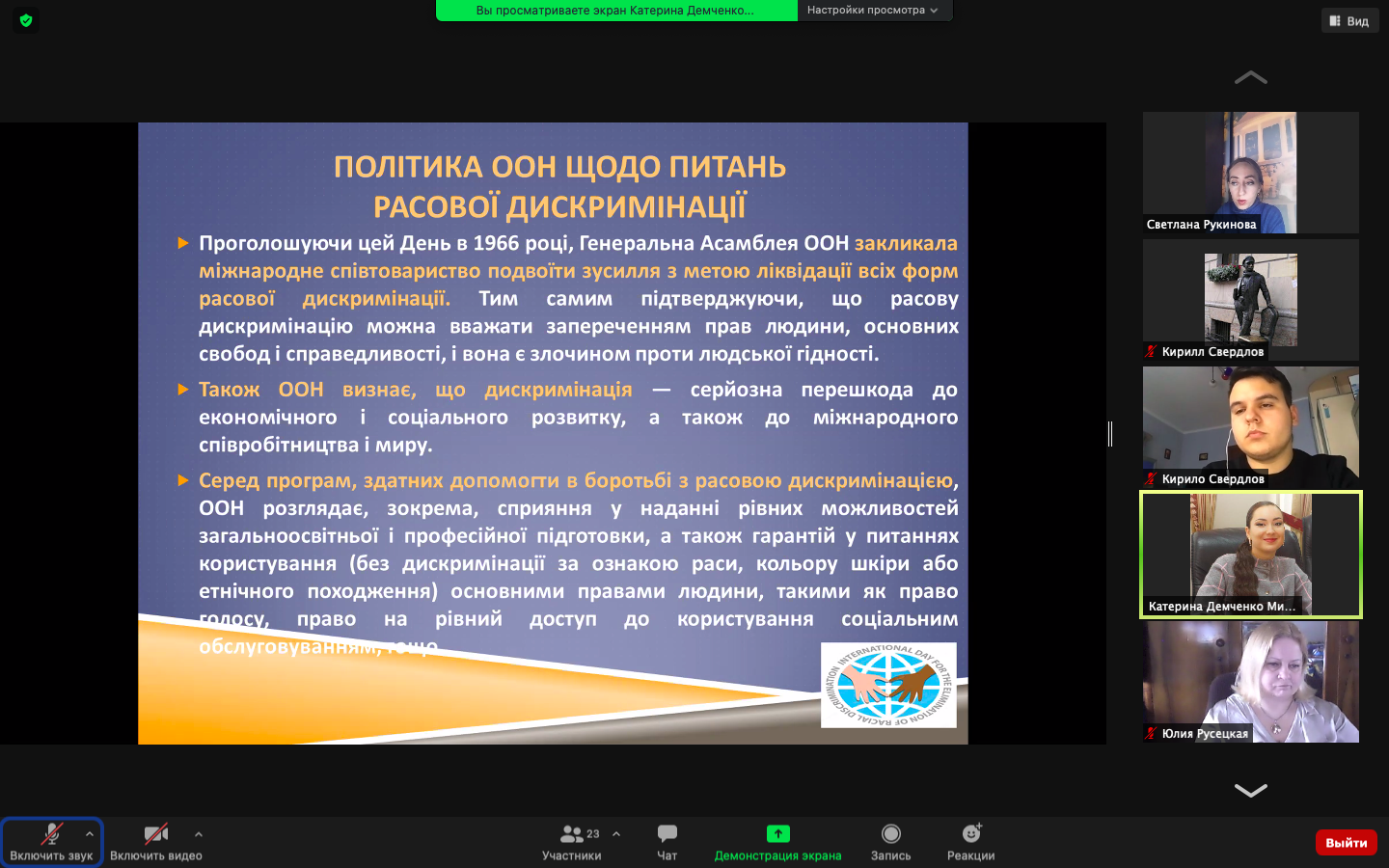The image size is (1389, 868).
Task: Leave the meeting with the Выйти button
Action: click(x=1346, y=842)
